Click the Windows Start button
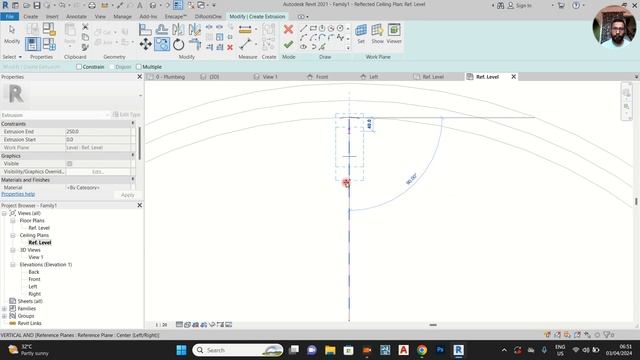This screenshot has width=640, height=360. [182, 350]
